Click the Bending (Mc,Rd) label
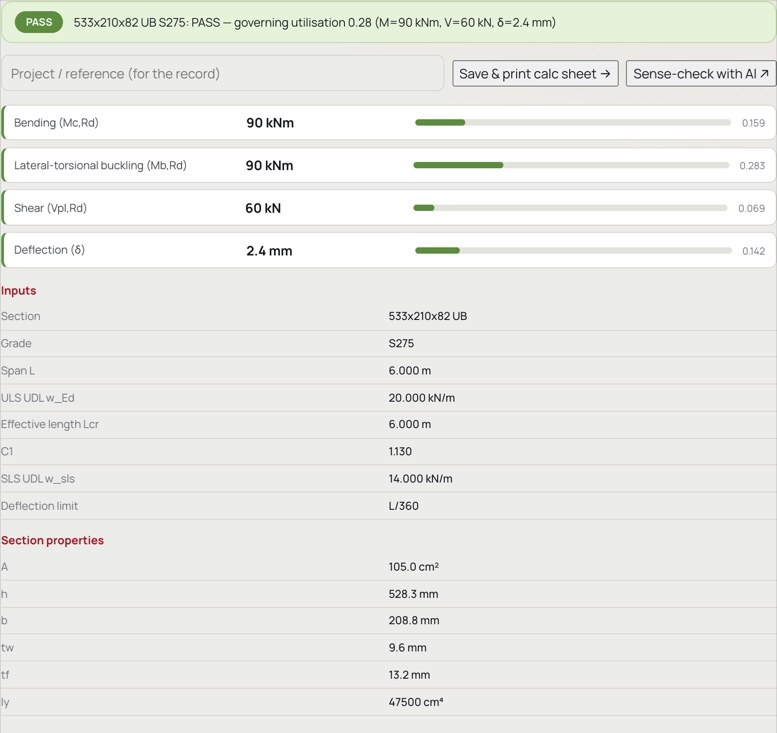 [x=56, y=122]
